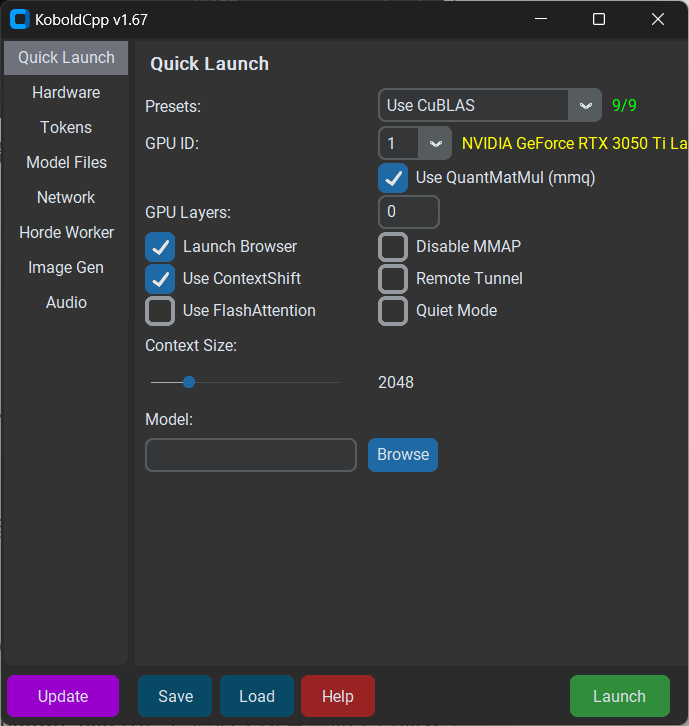Click the KoboldCpp app icon in title bar
Viewport: 689px width, 726px height.
19,19
